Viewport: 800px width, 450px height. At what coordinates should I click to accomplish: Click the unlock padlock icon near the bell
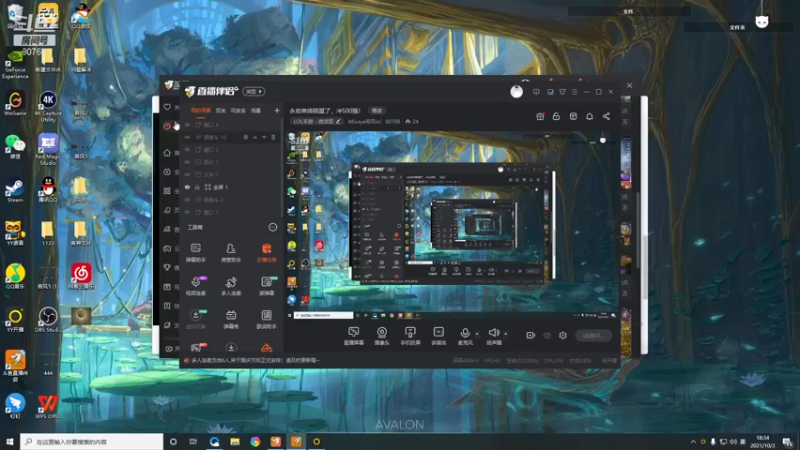pyautogui.click(x=556, y=116)
